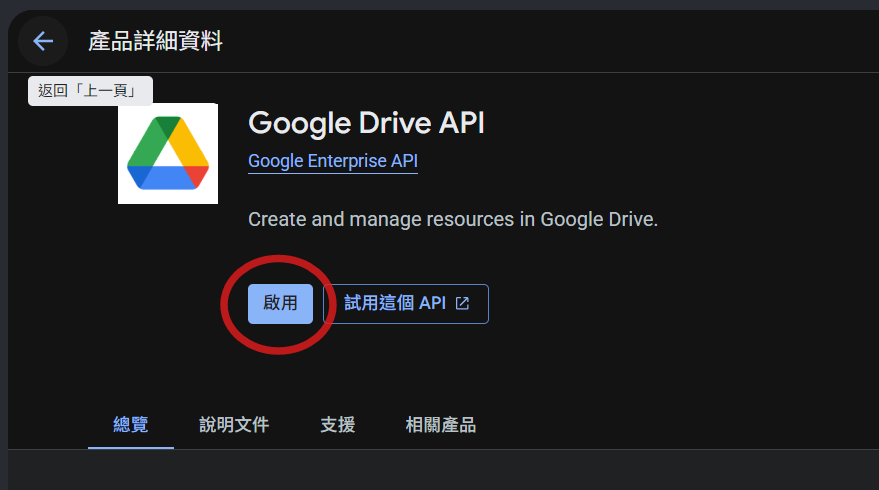Click the 'Create and manage resources' description
This screenshot has width=879, height=490.
pos(453,219)
